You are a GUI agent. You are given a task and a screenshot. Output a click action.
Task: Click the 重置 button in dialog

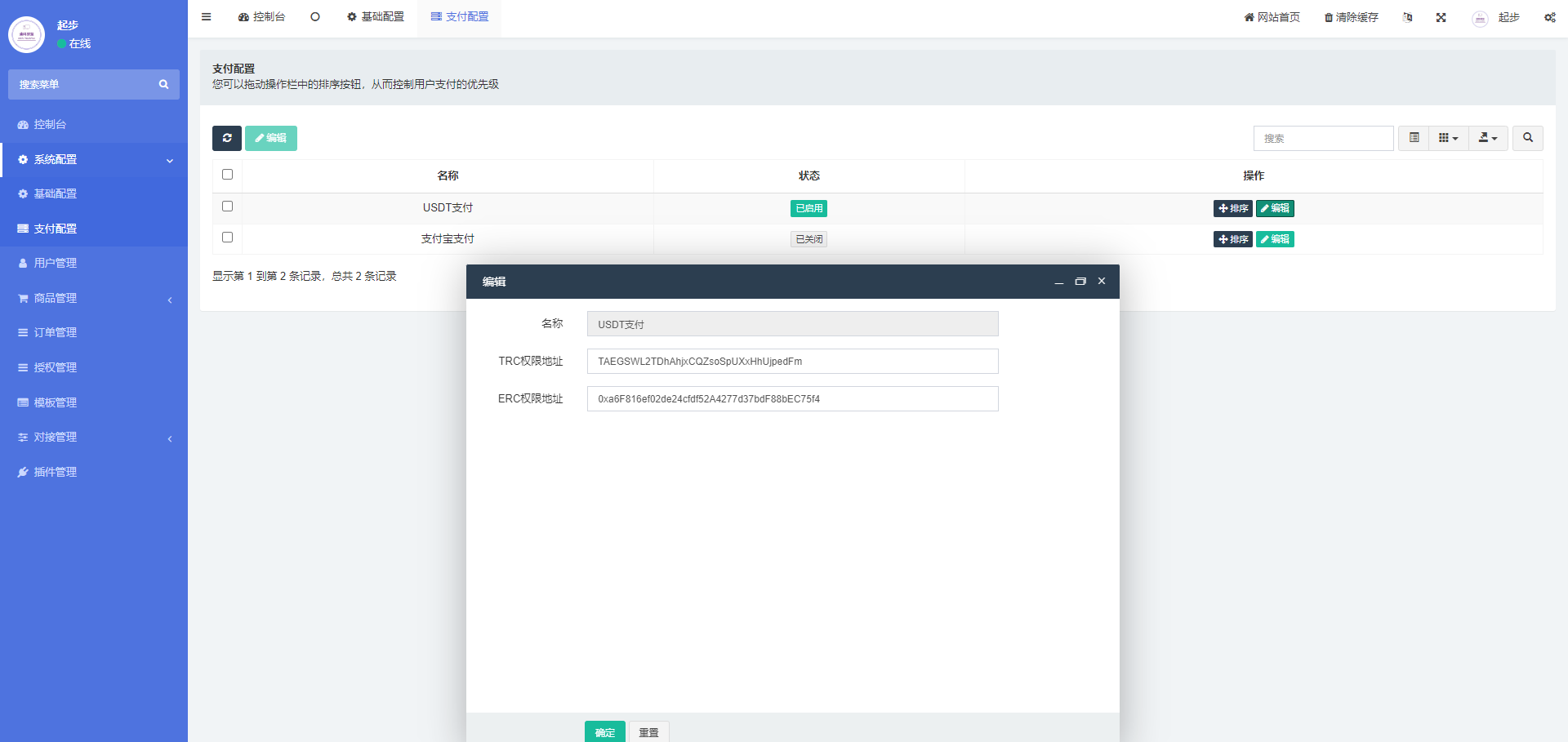[x=649, y=732]
